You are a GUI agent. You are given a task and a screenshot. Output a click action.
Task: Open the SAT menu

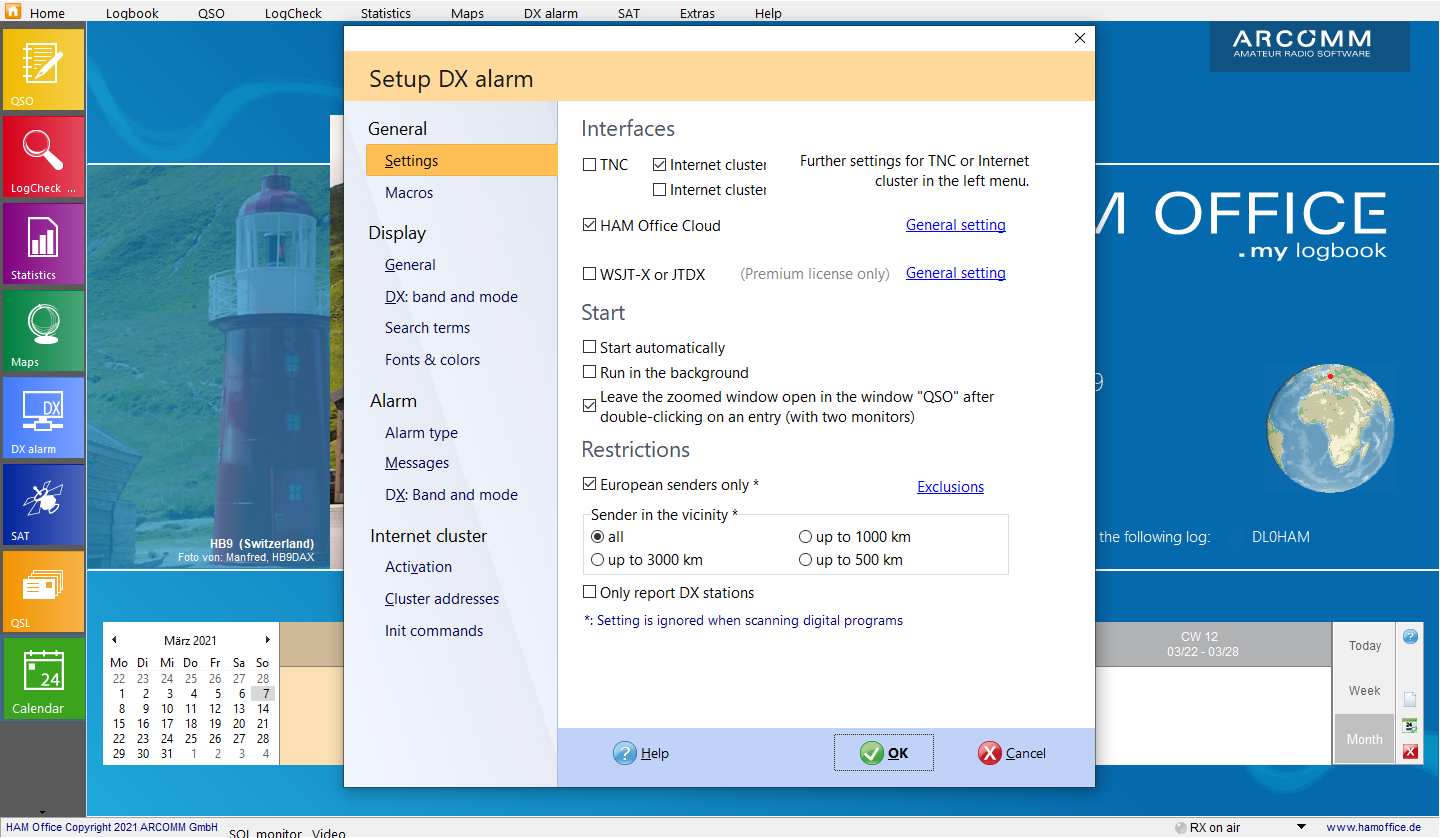(x=628, y=13)
